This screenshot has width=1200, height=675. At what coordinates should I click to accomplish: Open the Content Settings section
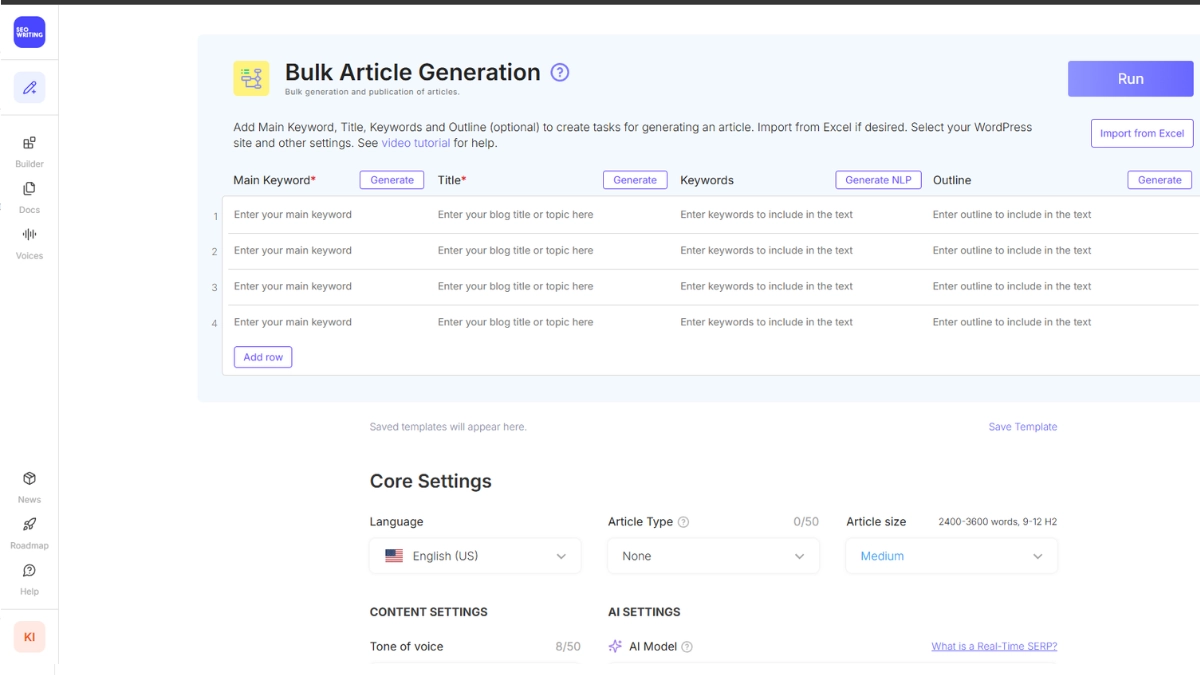click(x=428, y=611)
